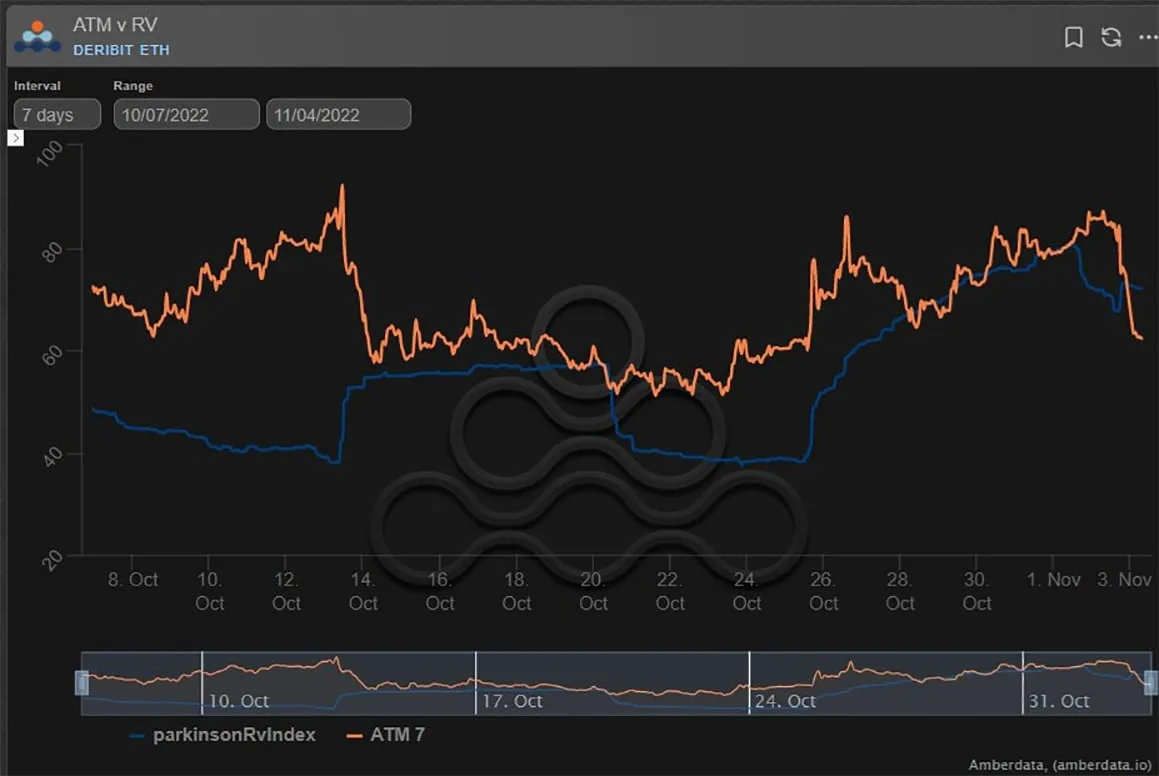This screenshot has width=1159, height=776.
Task: Open the 7 days interval dropdown
Action: pos(57,115)
